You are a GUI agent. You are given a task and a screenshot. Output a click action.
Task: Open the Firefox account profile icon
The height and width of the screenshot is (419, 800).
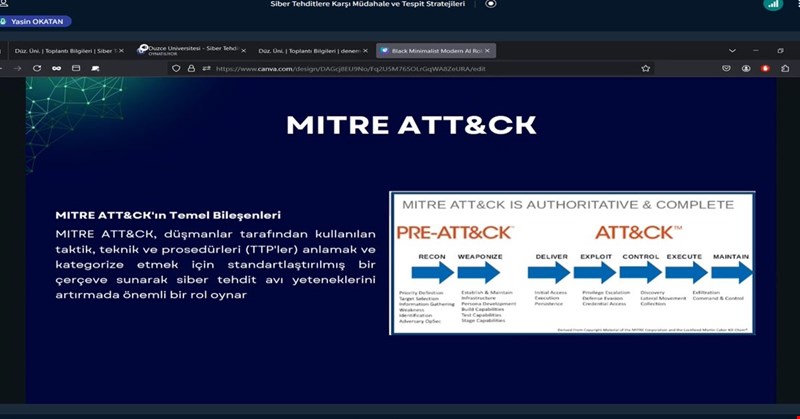pyautogui.click(x=746, y=68)
